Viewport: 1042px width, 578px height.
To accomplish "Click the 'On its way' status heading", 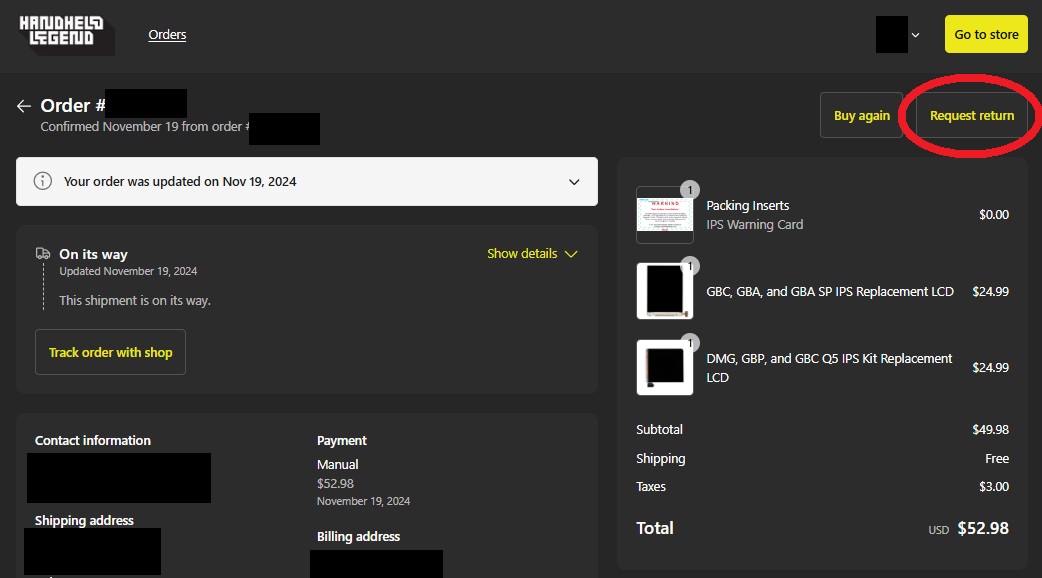I will (93, 254).
